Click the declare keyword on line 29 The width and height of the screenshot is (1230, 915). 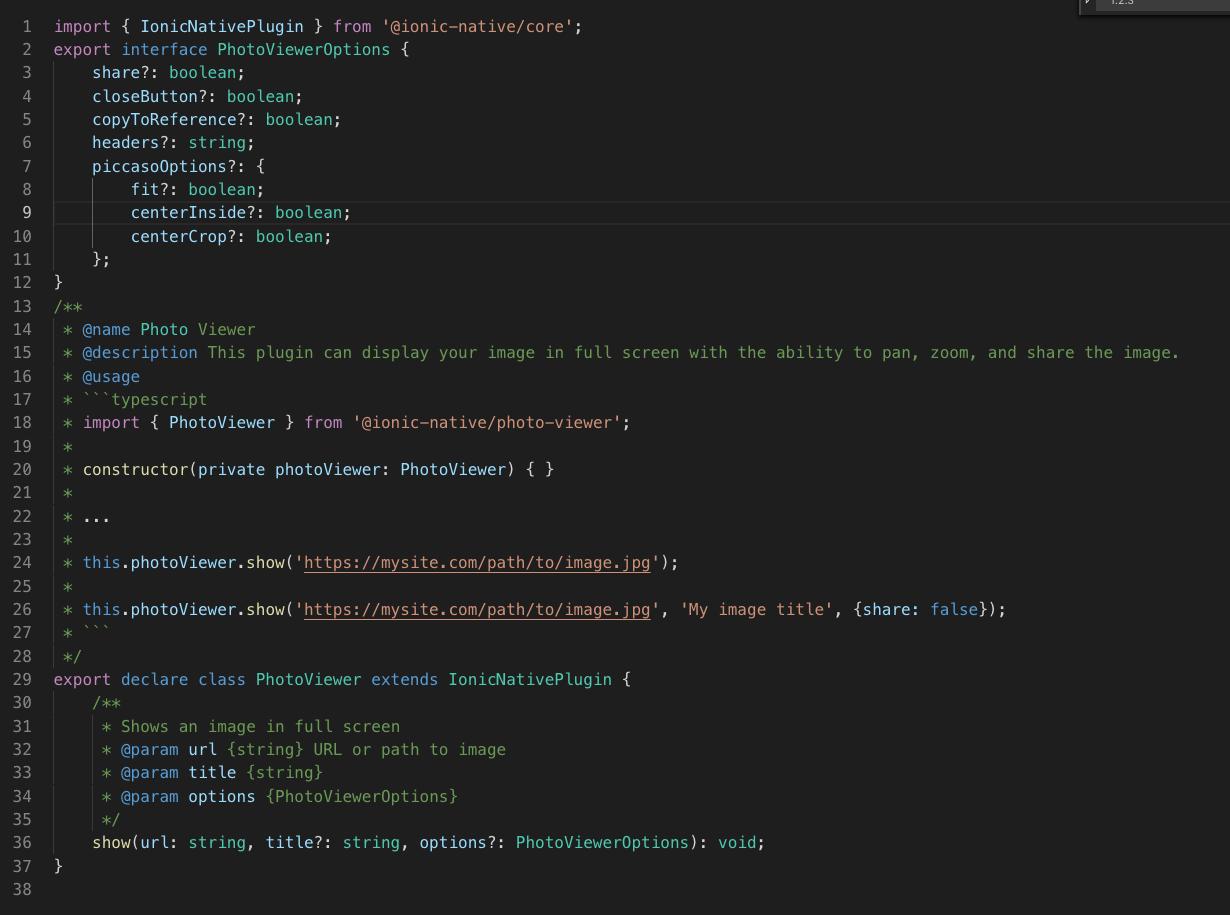(154, 679)
